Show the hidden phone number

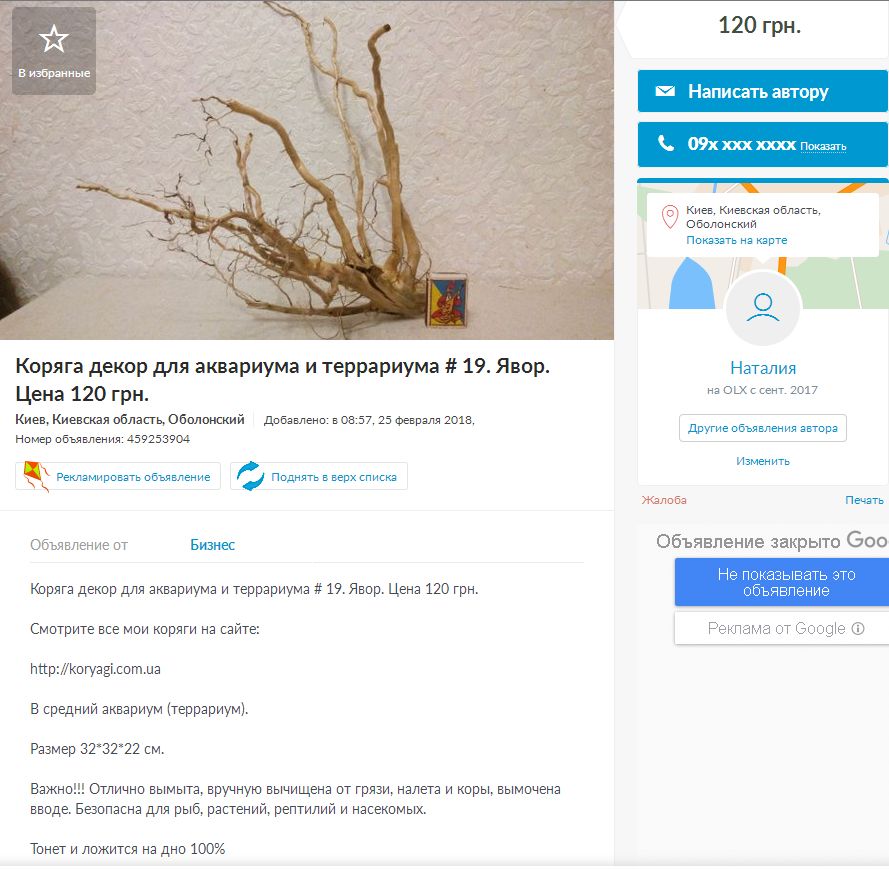click(x=823, y=146)
